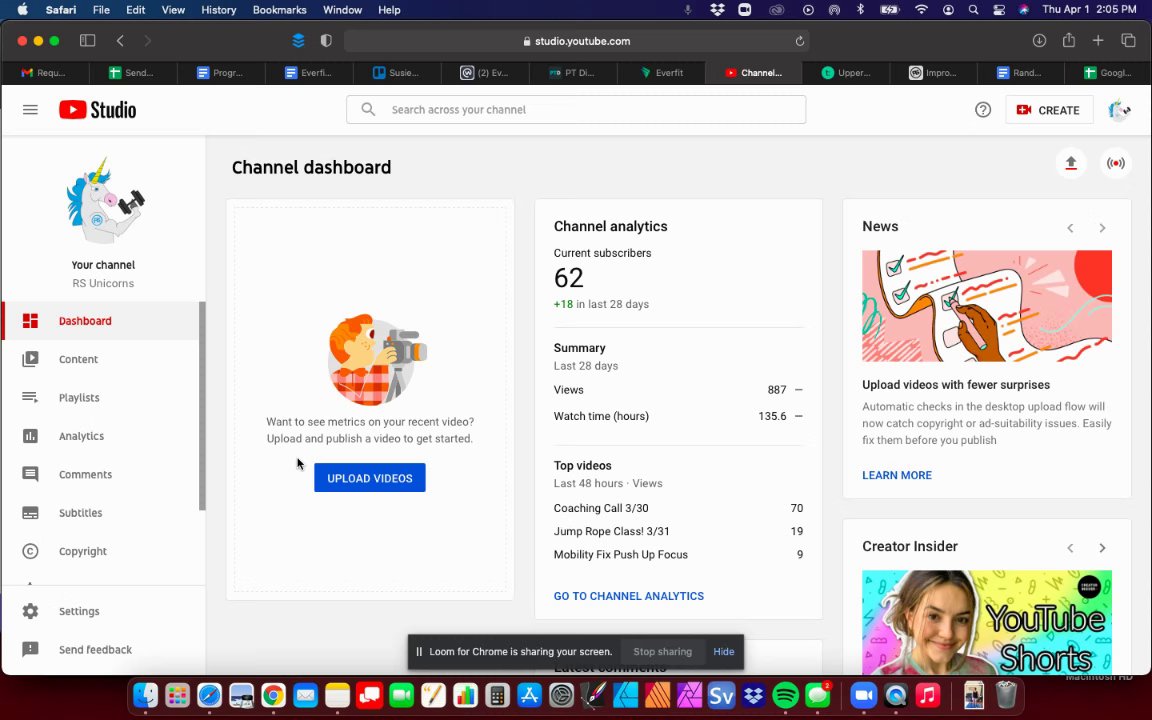The width and height of the screenshot is (1152, 720).
Task: Show next Creator Insider card
Action: tap(1102, 548)
